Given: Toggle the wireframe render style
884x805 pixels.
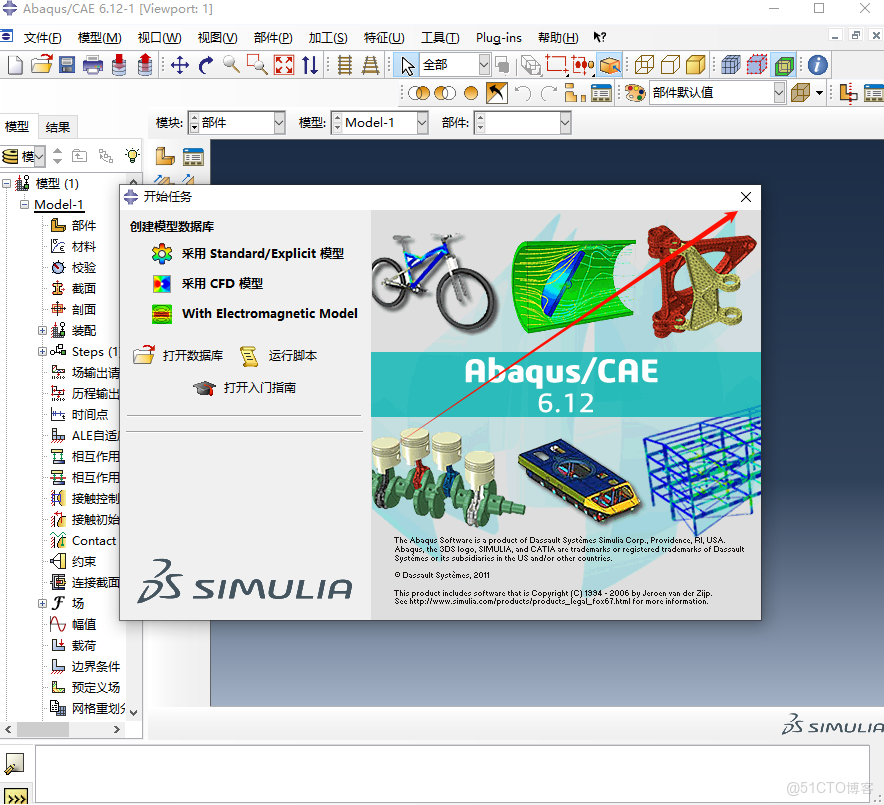Looking at the screenshot, I should (645, 64).
